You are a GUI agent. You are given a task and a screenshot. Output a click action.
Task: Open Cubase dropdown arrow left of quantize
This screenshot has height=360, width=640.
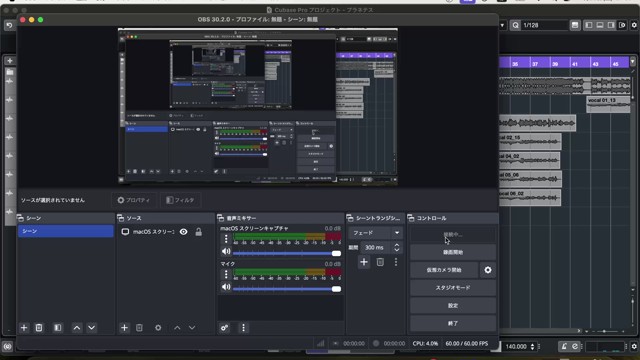point(502,25)
